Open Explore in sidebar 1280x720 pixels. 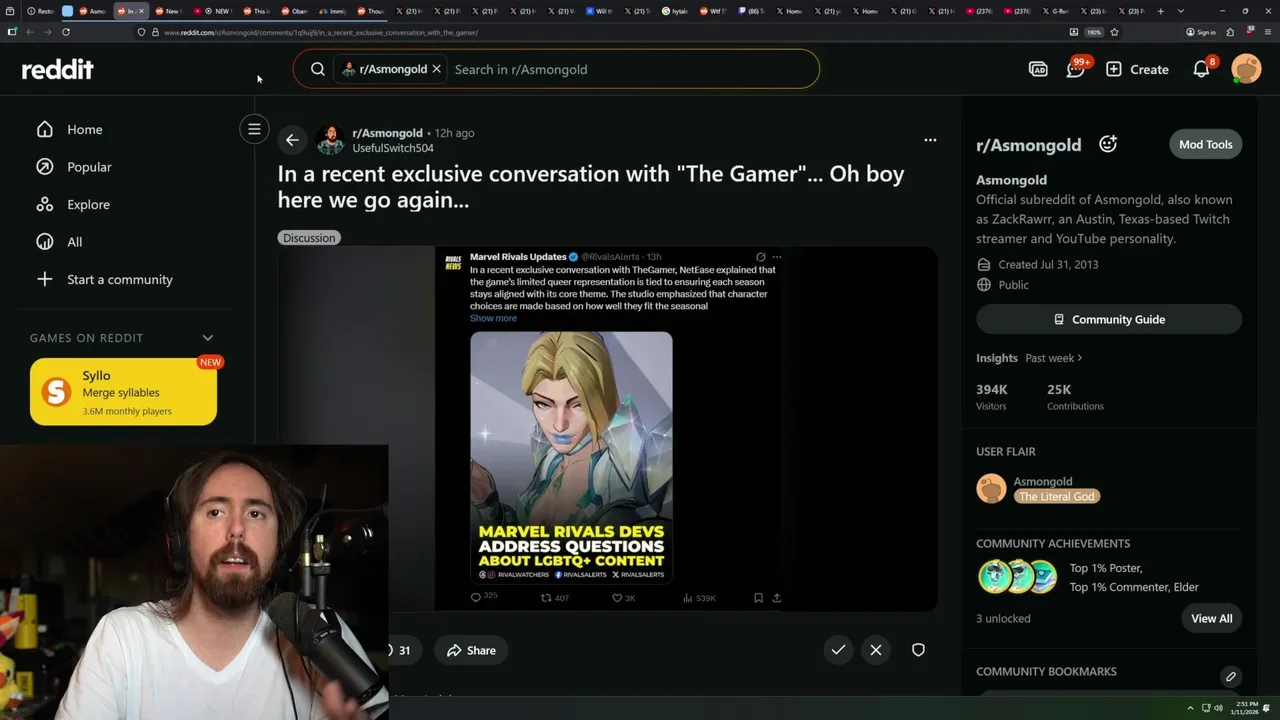88,204
